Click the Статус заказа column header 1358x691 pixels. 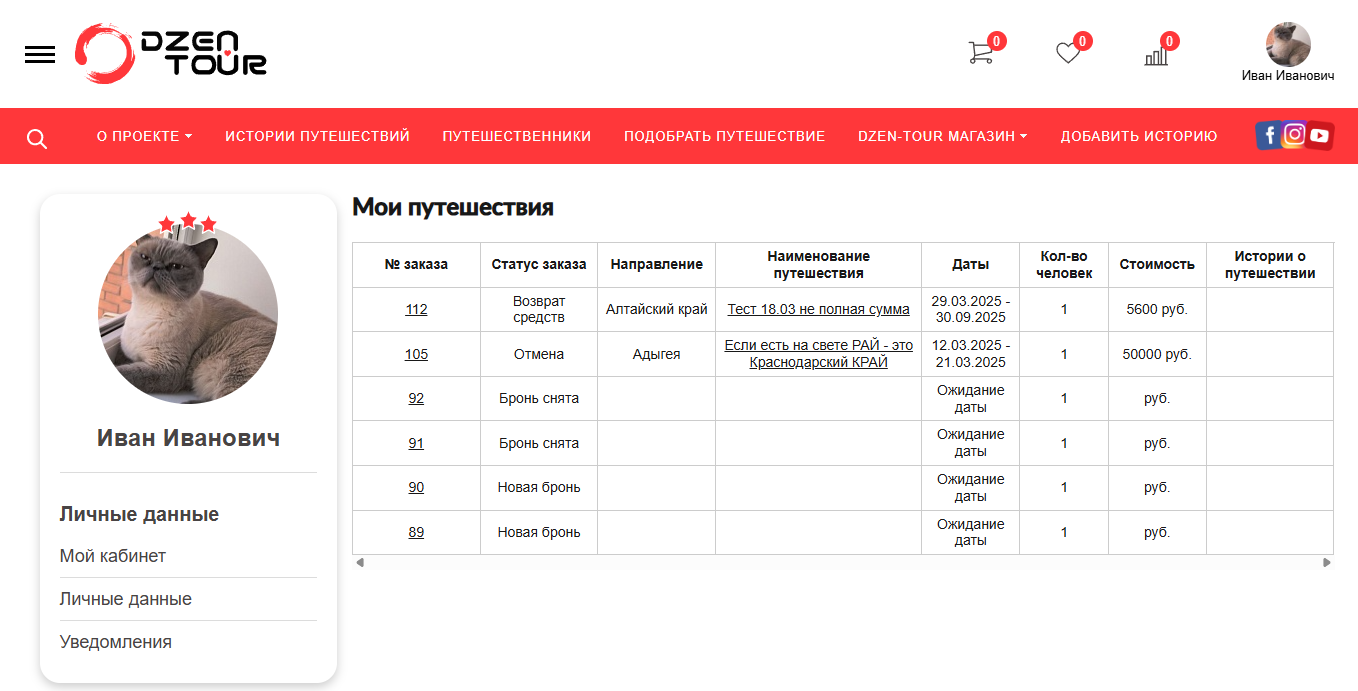coord(539,265)
